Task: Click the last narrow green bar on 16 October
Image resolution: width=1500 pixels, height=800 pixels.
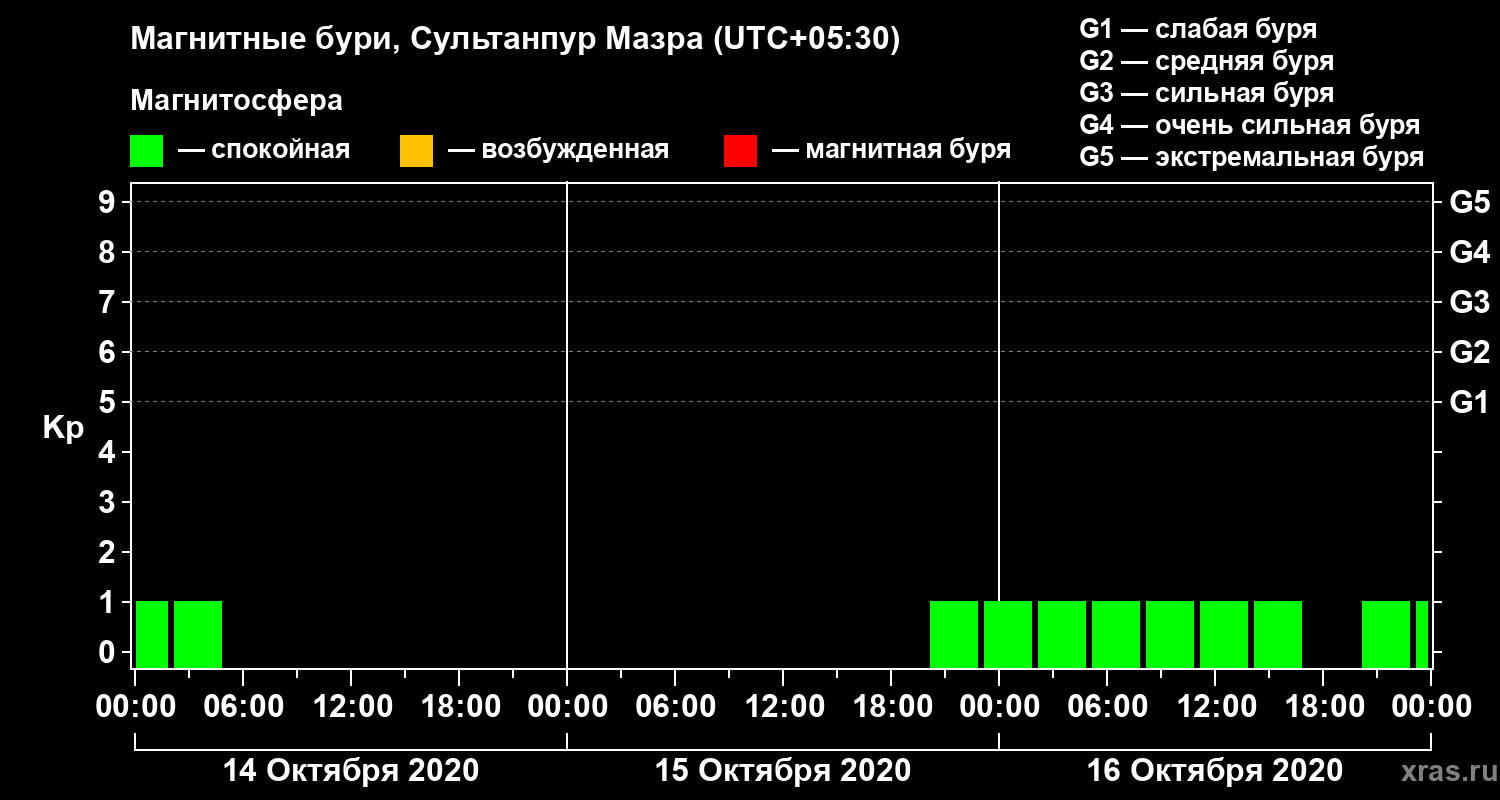Action: click(1422, 634)
